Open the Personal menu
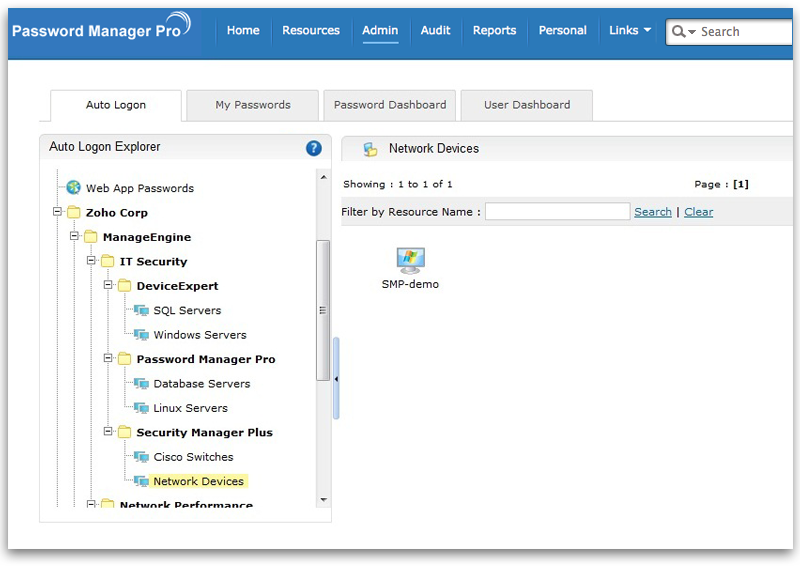This screenshot has height=569, width=800. pyautogui.click(x=563, y=31)
